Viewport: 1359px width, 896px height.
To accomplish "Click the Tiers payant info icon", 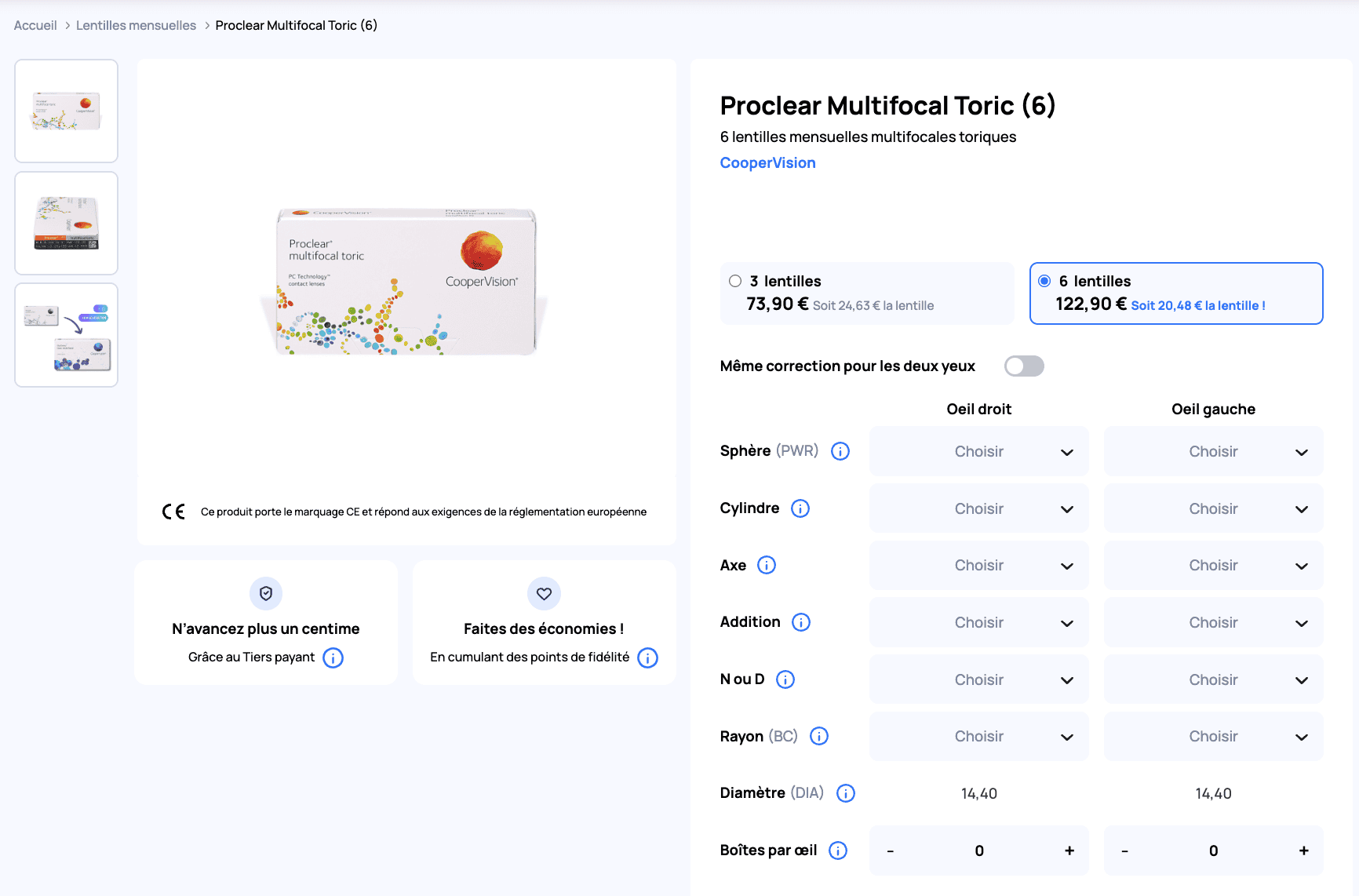I will coord(333,657).
